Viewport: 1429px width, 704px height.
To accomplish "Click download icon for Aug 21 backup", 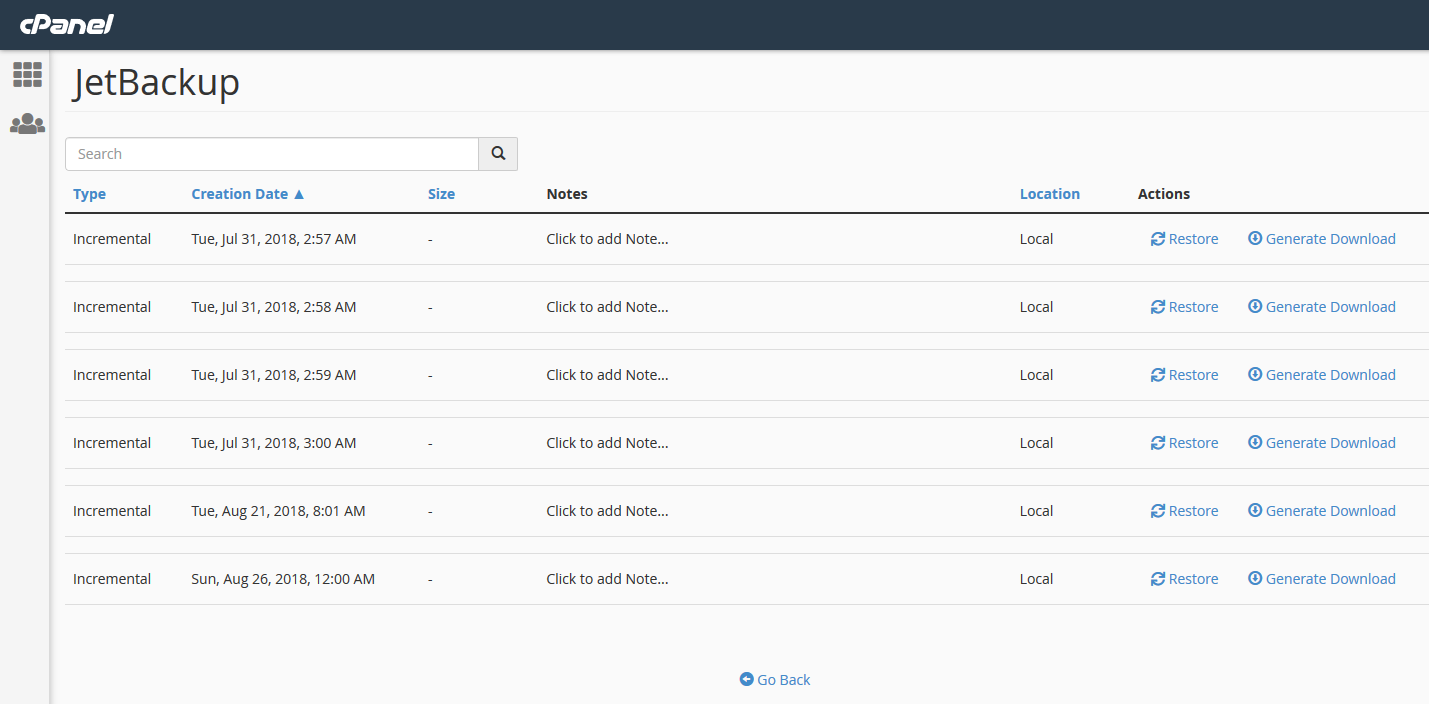I will (x=1255, y=510).
